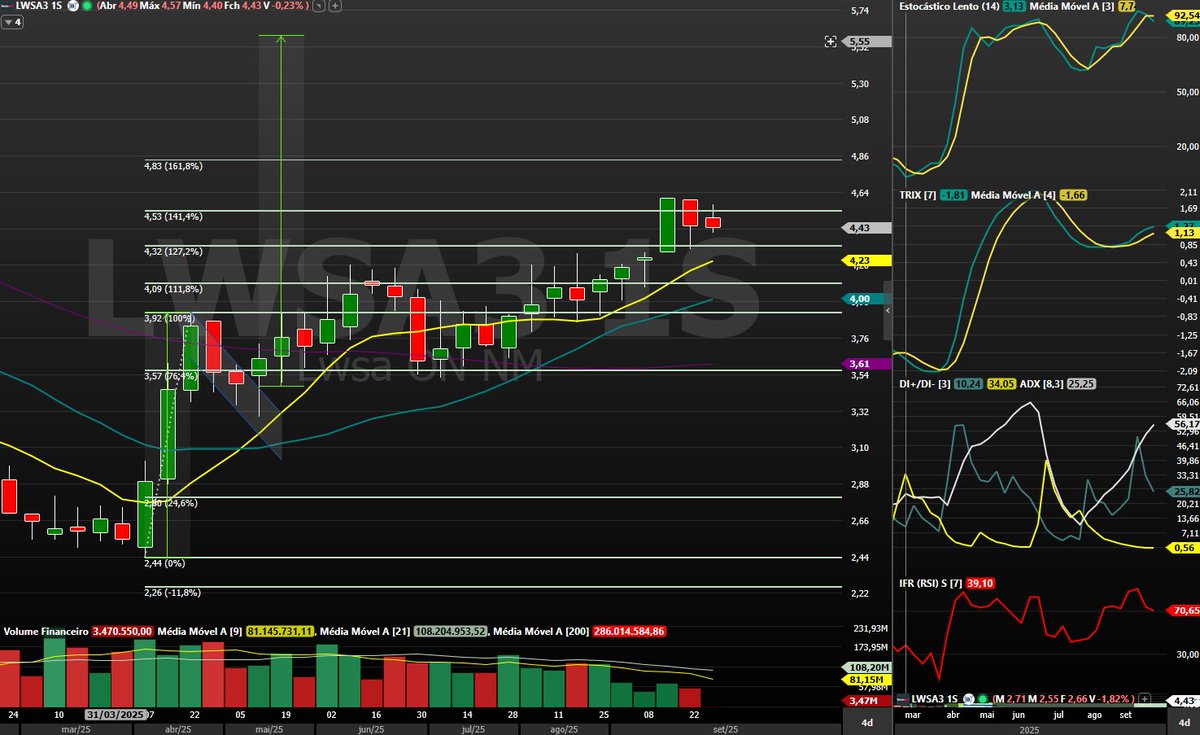Click the Volume Financeiro value 3.470.550,00 badge
Viewport: 1200px width, 735px height.
(x=122, y=632)
